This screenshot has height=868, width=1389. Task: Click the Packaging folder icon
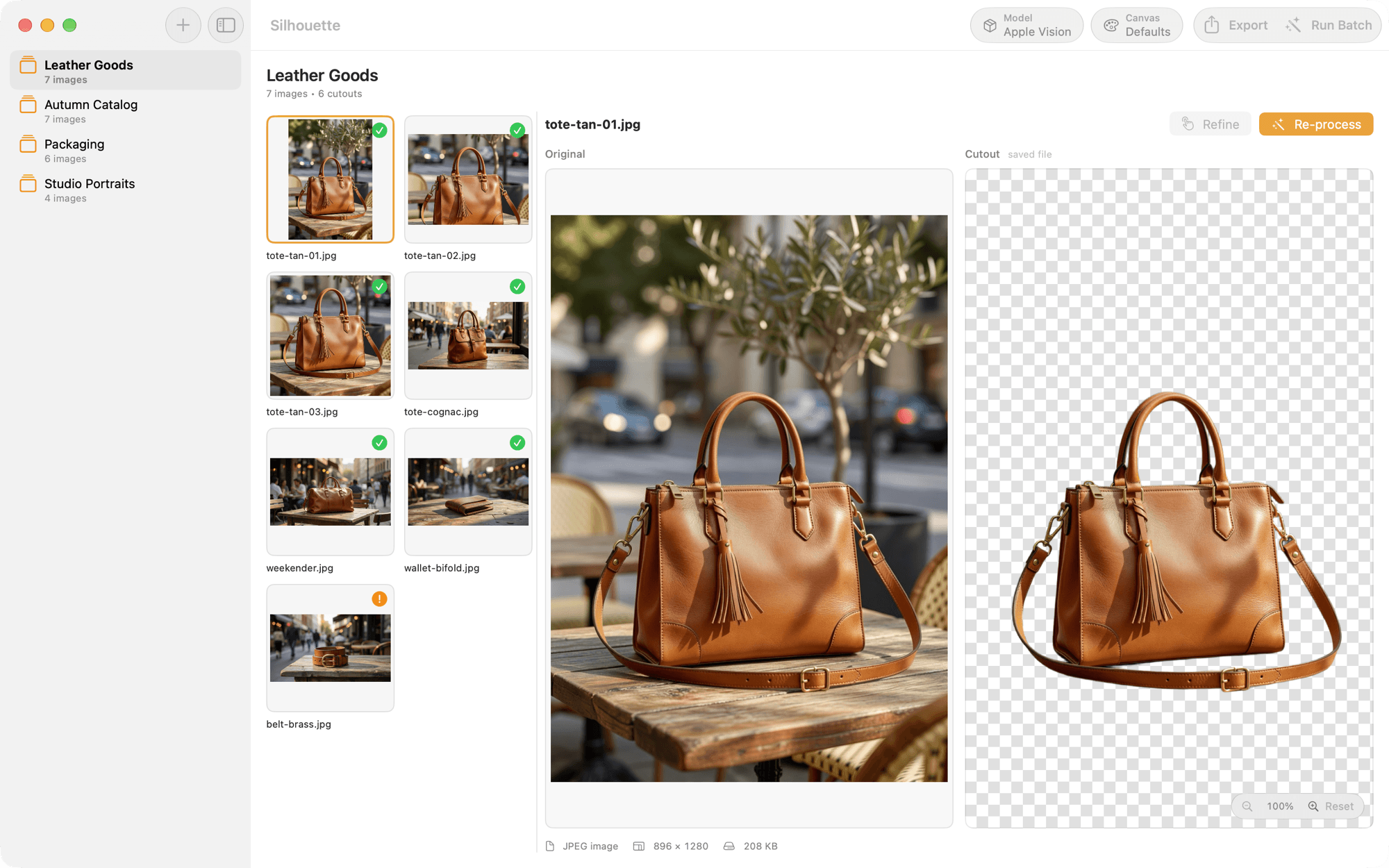[x=28, y=144]
